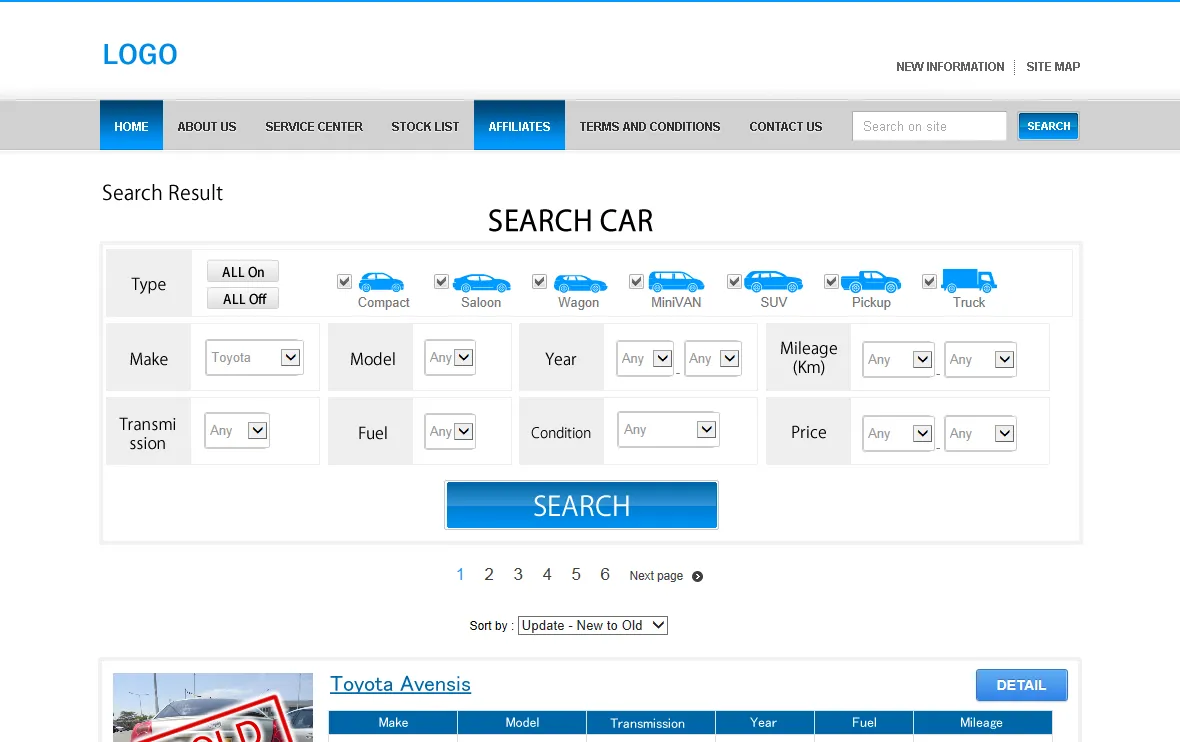Open the Service Center menu item
Viewport: 1180px width, 742px height.
[x=314, y=126]
